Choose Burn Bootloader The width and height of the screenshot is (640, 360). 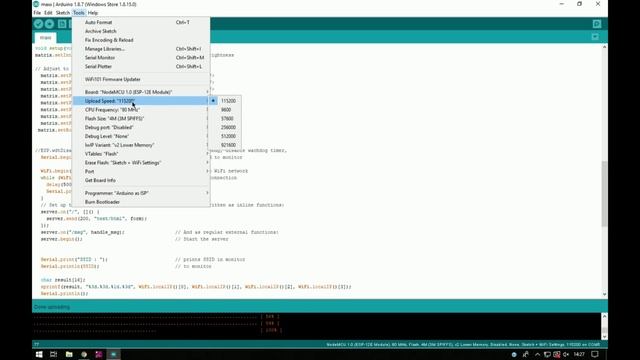[141, 202]
